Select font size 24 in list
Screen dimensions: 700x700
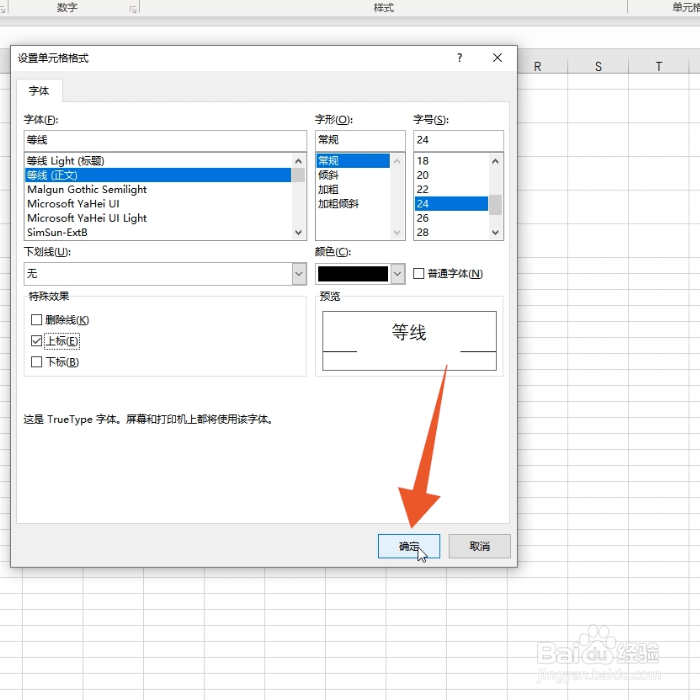(x=451, y=204)
